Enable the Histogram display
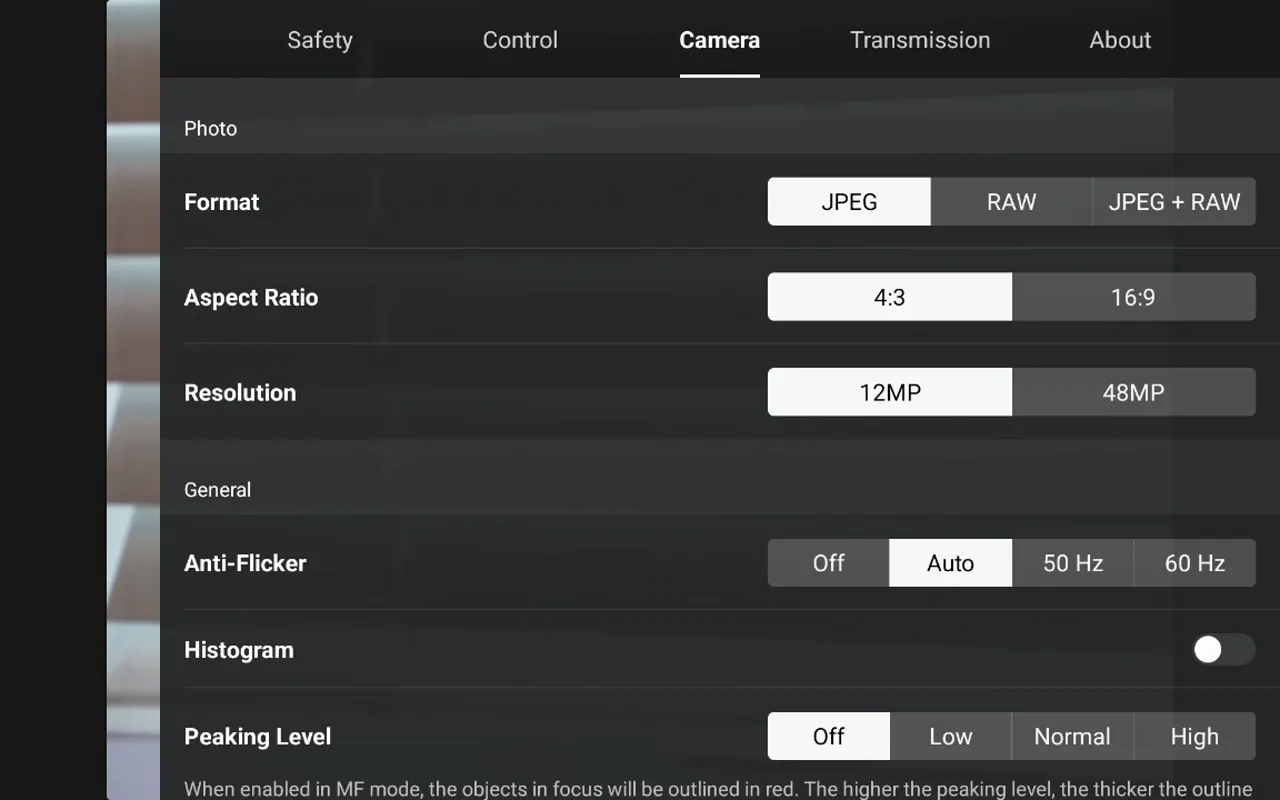Image resolution: width=1280 pixels, height=800 pixels. pyautogui.click(x=1222, y=650)
